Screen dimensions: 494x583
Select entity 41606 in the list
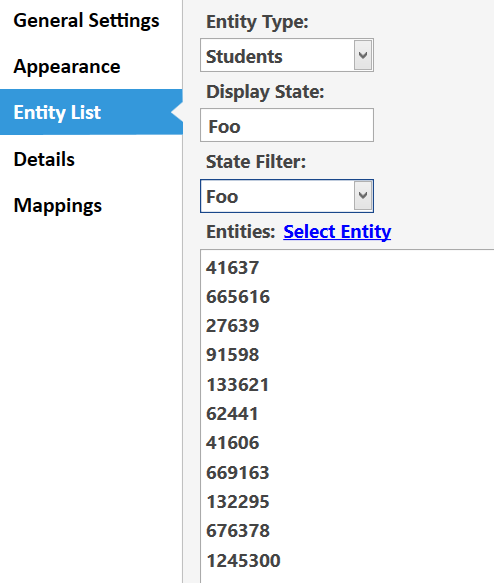coord(232,443)
